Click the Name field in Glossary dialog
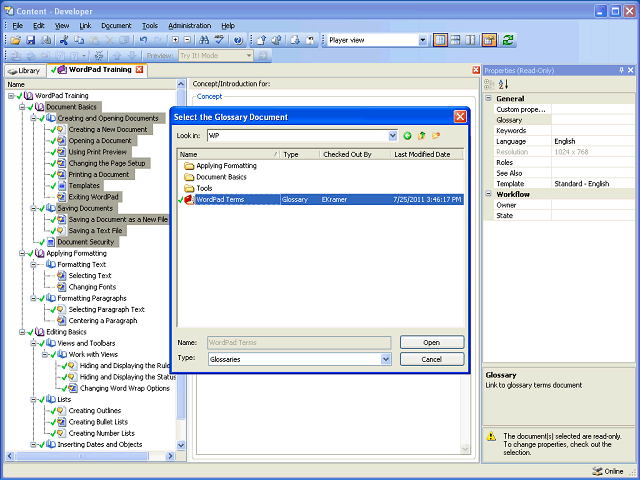 point(299,342)
